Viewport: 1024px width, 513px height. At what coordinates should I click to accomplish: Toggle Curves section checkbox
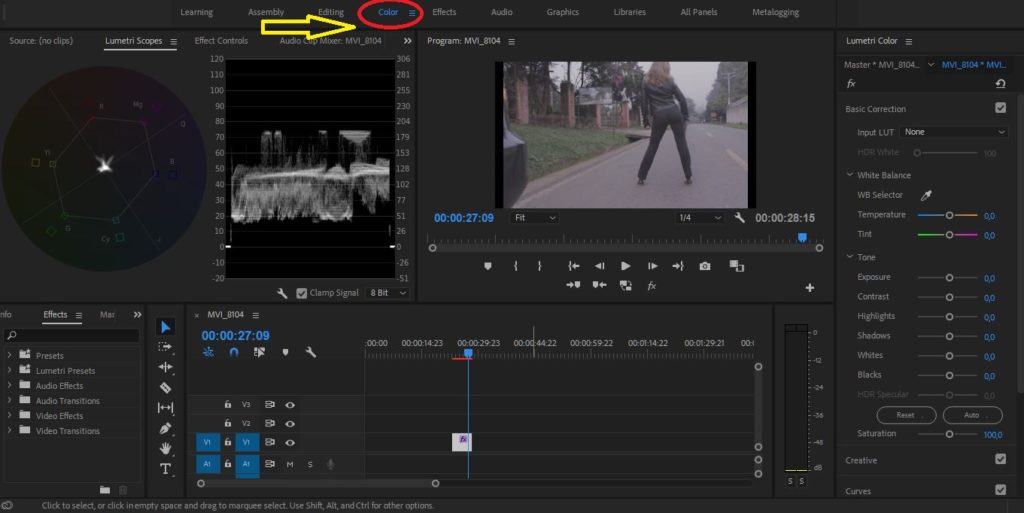pyautogui.click(x=1000, y=490)
